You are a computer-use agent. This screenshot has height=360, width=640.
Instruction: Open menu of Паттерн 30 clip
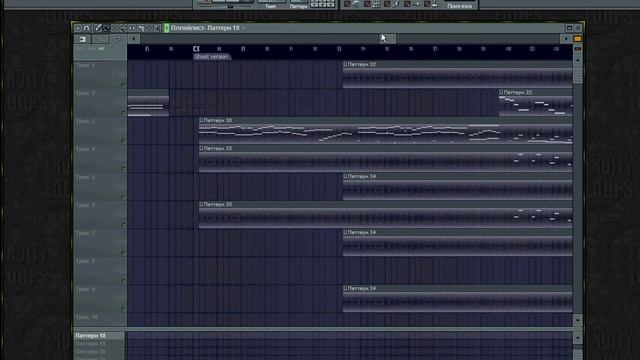pyautogui.click(x=201, y=120)
